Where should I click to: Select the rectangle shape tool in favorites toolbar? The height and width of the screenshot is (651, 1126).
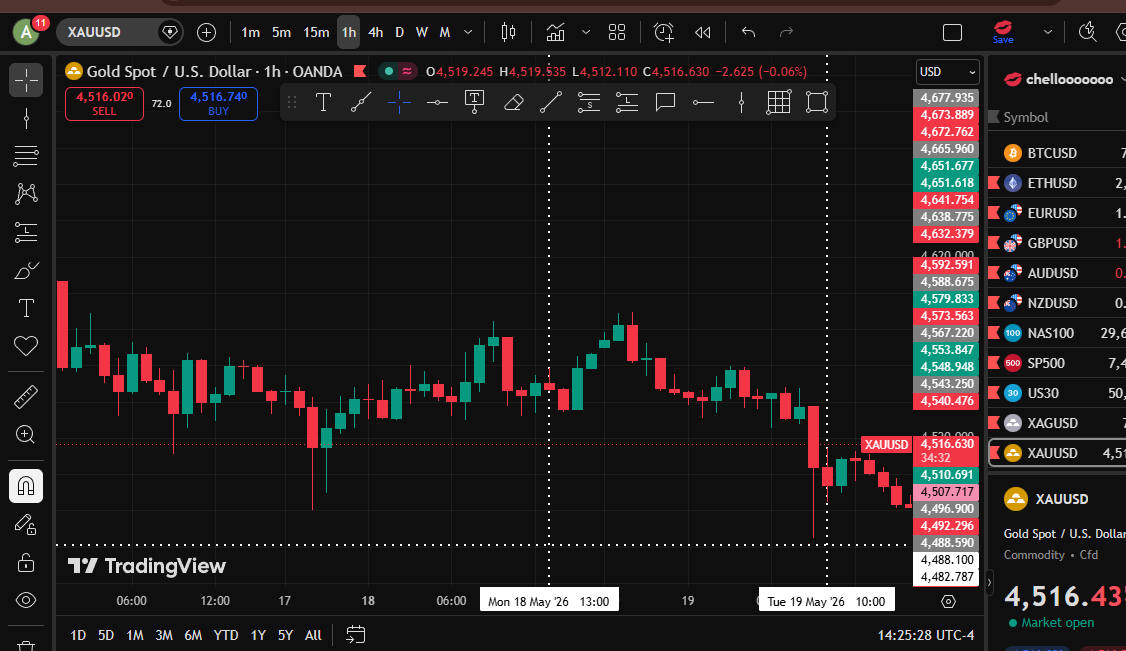[816, 103]
